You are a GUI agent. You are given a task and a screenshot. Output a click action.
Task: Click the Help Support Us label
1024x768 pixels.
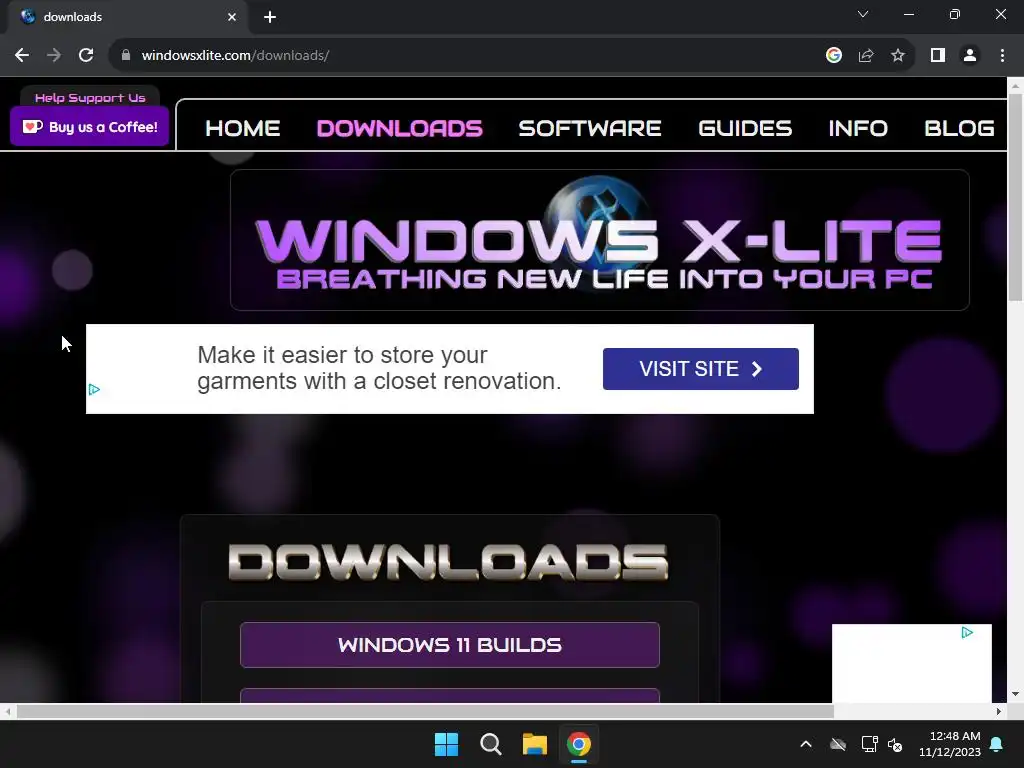[90, 98]
